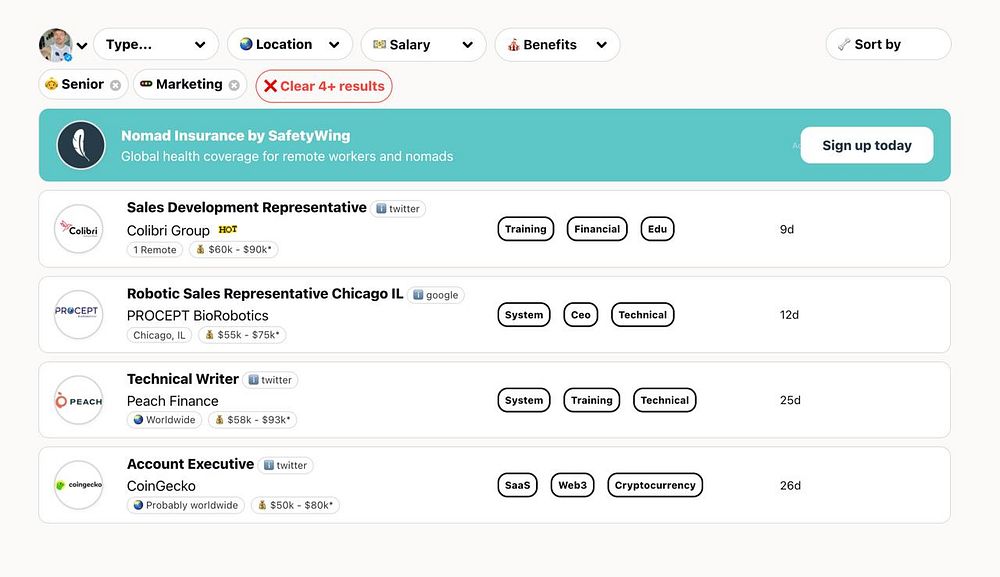Click the SafetyWing feather logo

[x=81, y=145]
